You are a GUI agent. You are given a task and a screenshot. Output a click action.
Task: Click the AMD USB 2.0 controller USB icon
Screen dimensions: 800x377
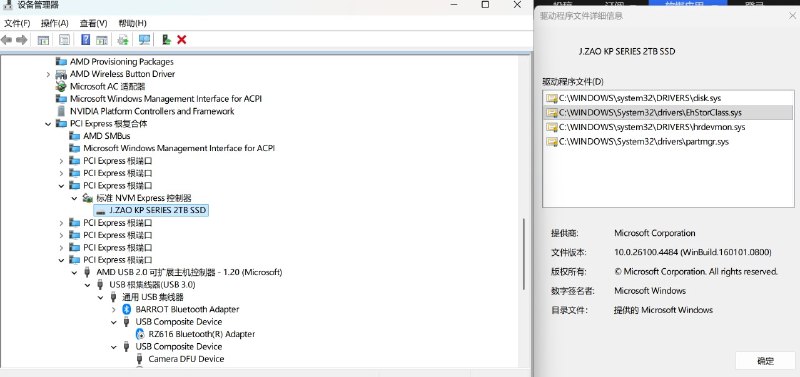pyautogui.click(x=87, y=272)
